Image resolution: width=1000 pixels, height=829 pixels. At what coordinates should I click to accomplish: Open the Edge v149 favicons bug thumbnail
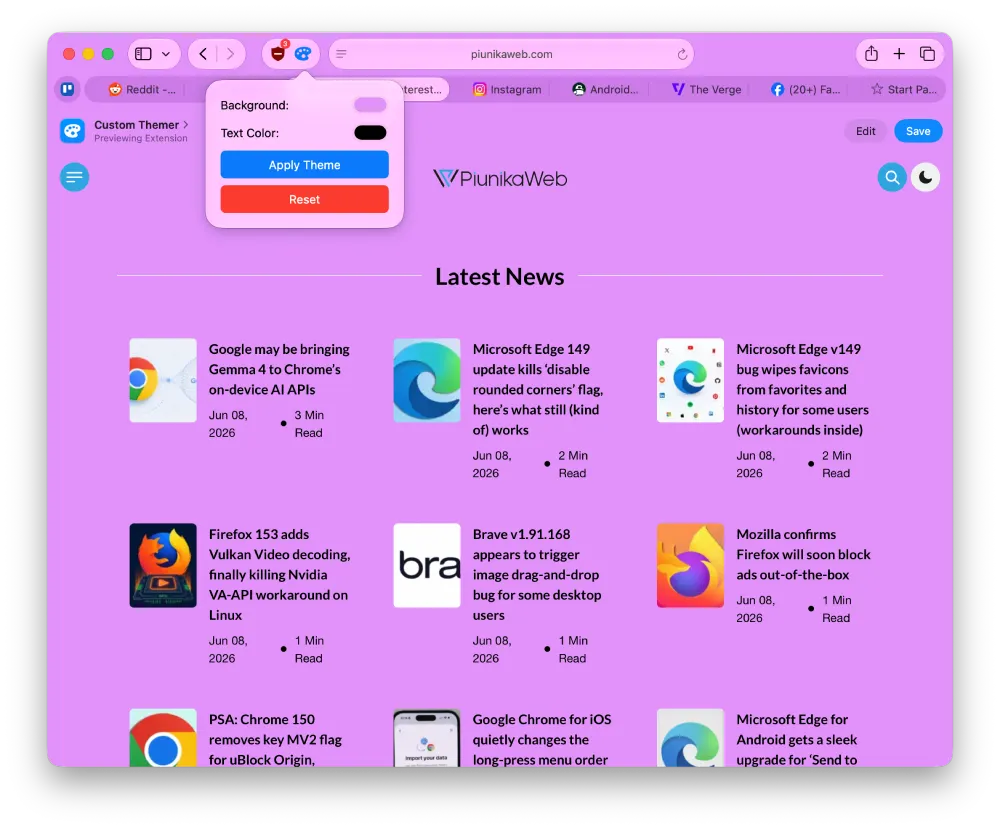coord(690,380)
